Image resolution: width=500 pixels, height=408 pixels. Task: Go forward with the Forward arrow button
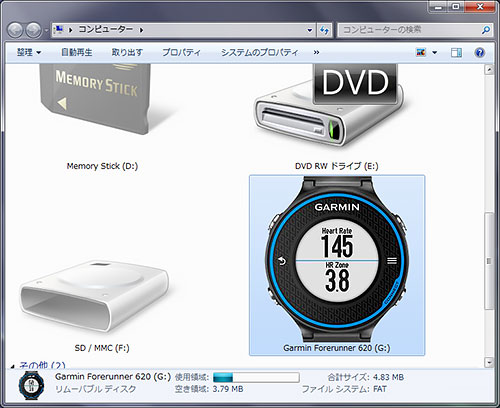[34, 31]
